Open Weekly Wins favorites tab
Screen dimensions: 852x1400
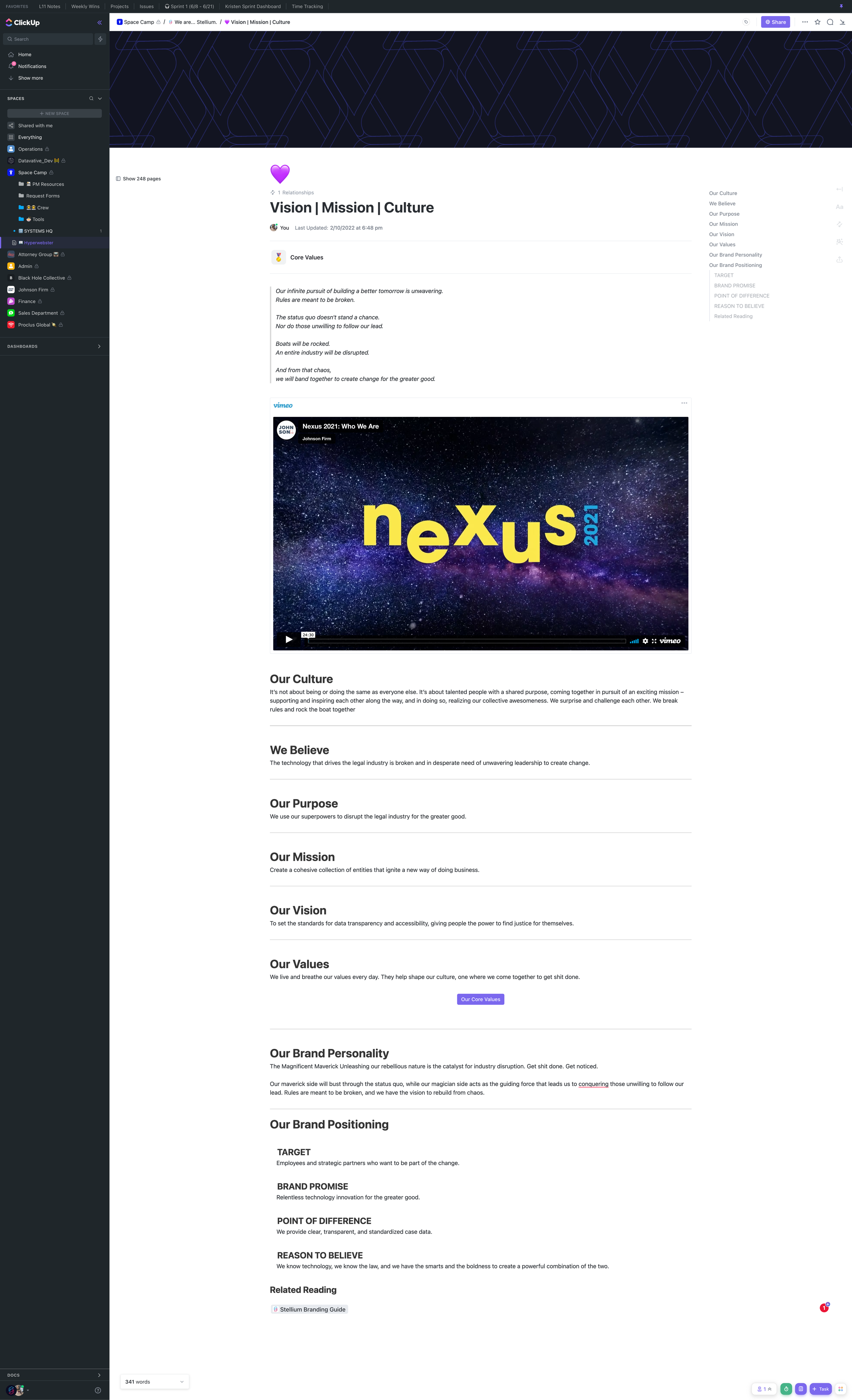(x=85, y=7)
